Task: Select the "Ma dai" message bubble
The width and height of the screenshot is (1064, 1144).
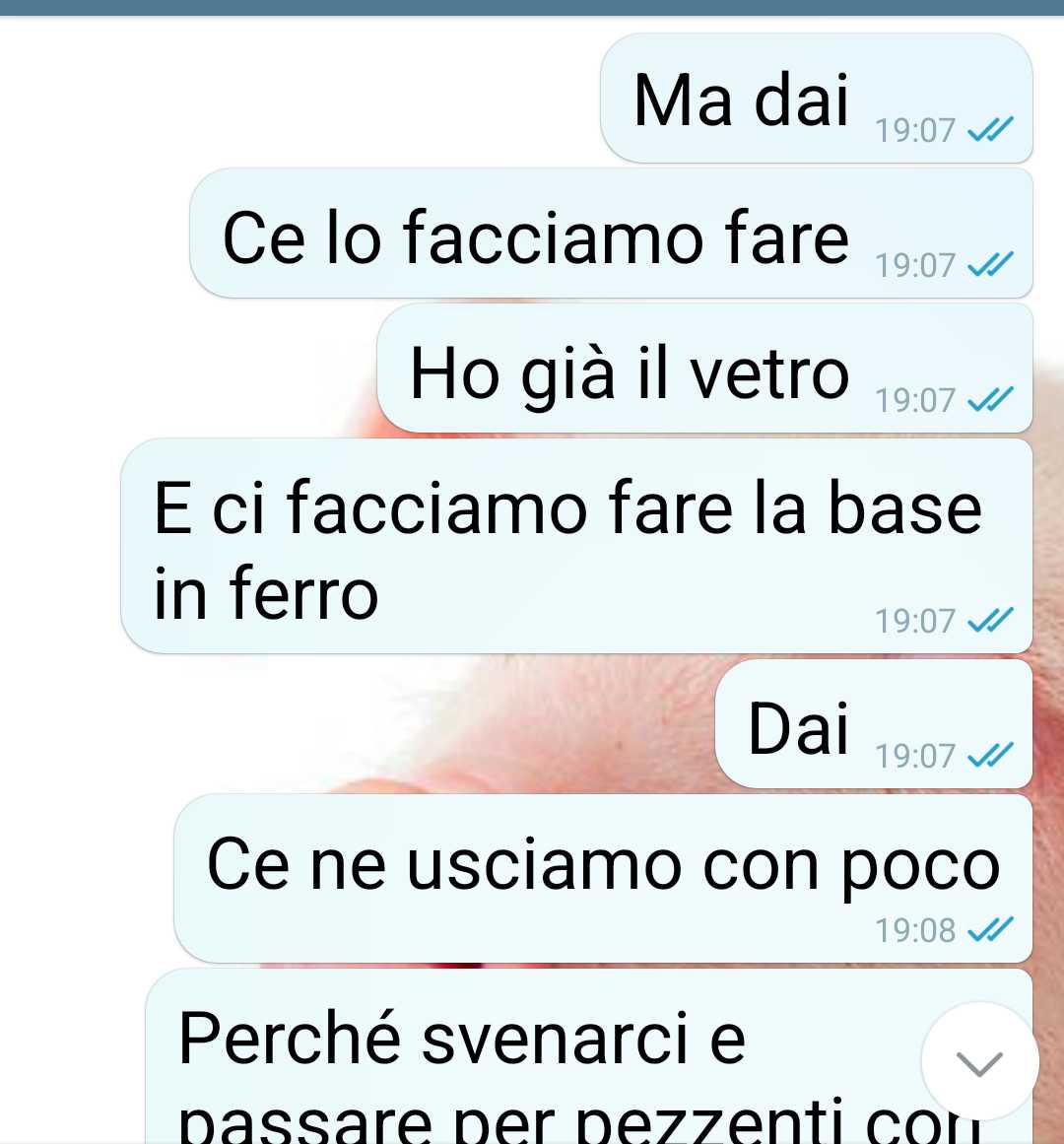Action: (x=816, y=98)
